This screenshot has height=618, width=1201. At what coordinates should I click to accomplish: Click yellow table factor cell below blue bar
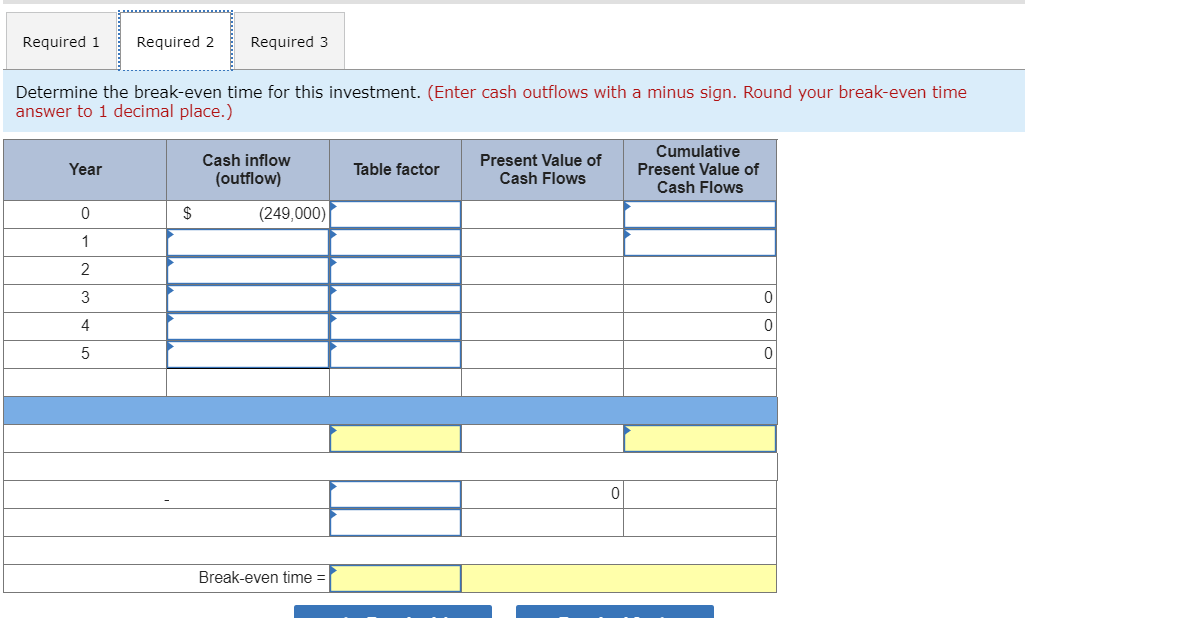(x=396, y=438)
